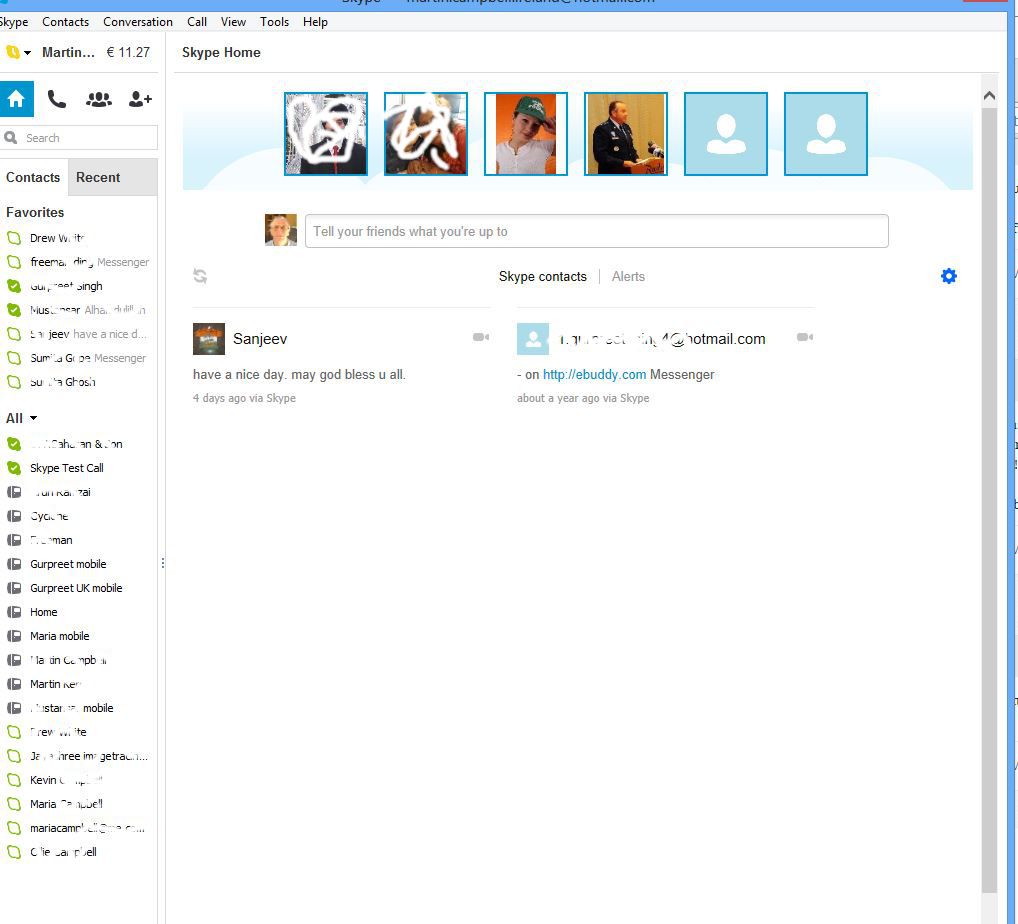The height and width of the screenshot is (924, 1018).
Task: Click the hotmail.com contact name in the feed
Action: [662, 339]
